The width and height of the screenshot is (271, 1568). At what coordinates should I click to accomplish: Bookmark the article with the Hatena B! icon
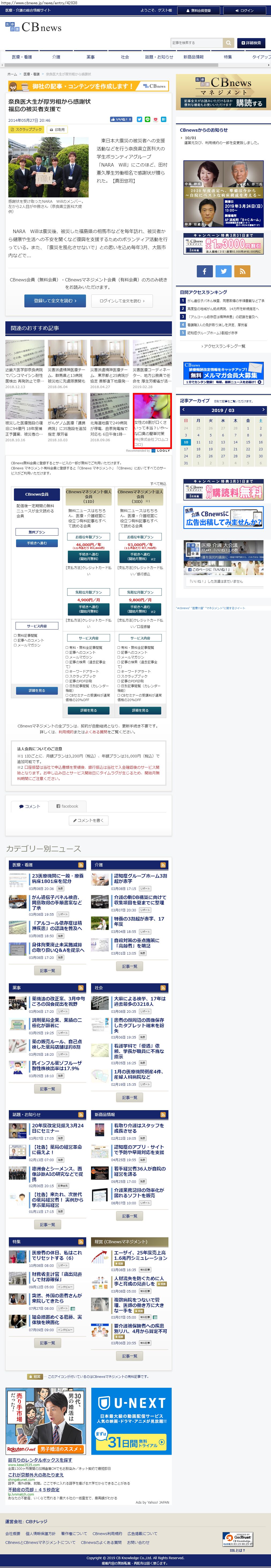click(163, 119)
